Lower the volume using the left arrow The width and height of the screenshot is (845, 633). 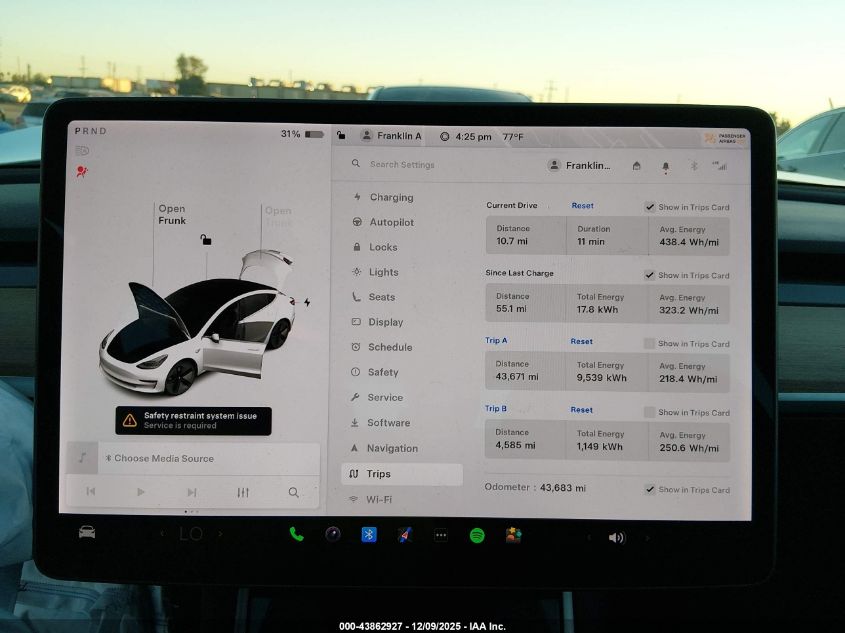(x=589, y=537)
